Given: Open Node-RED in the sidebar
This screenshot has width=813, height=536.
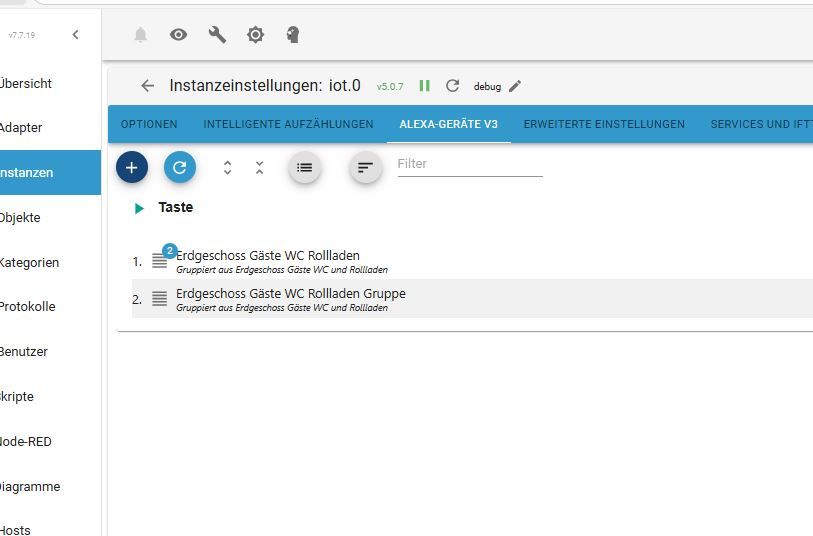Looking at the screenshot, I should click(50, 442).
